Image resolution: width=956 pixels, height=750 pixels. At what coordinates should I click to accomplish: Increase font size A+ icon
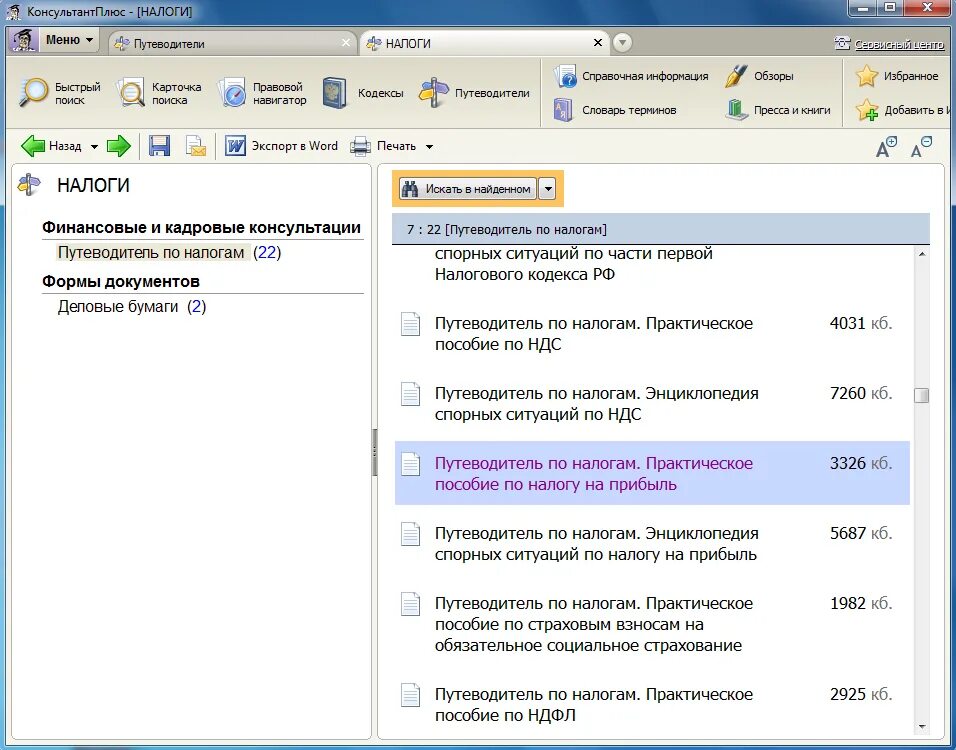pyautogui.click(x=886, y=147)
